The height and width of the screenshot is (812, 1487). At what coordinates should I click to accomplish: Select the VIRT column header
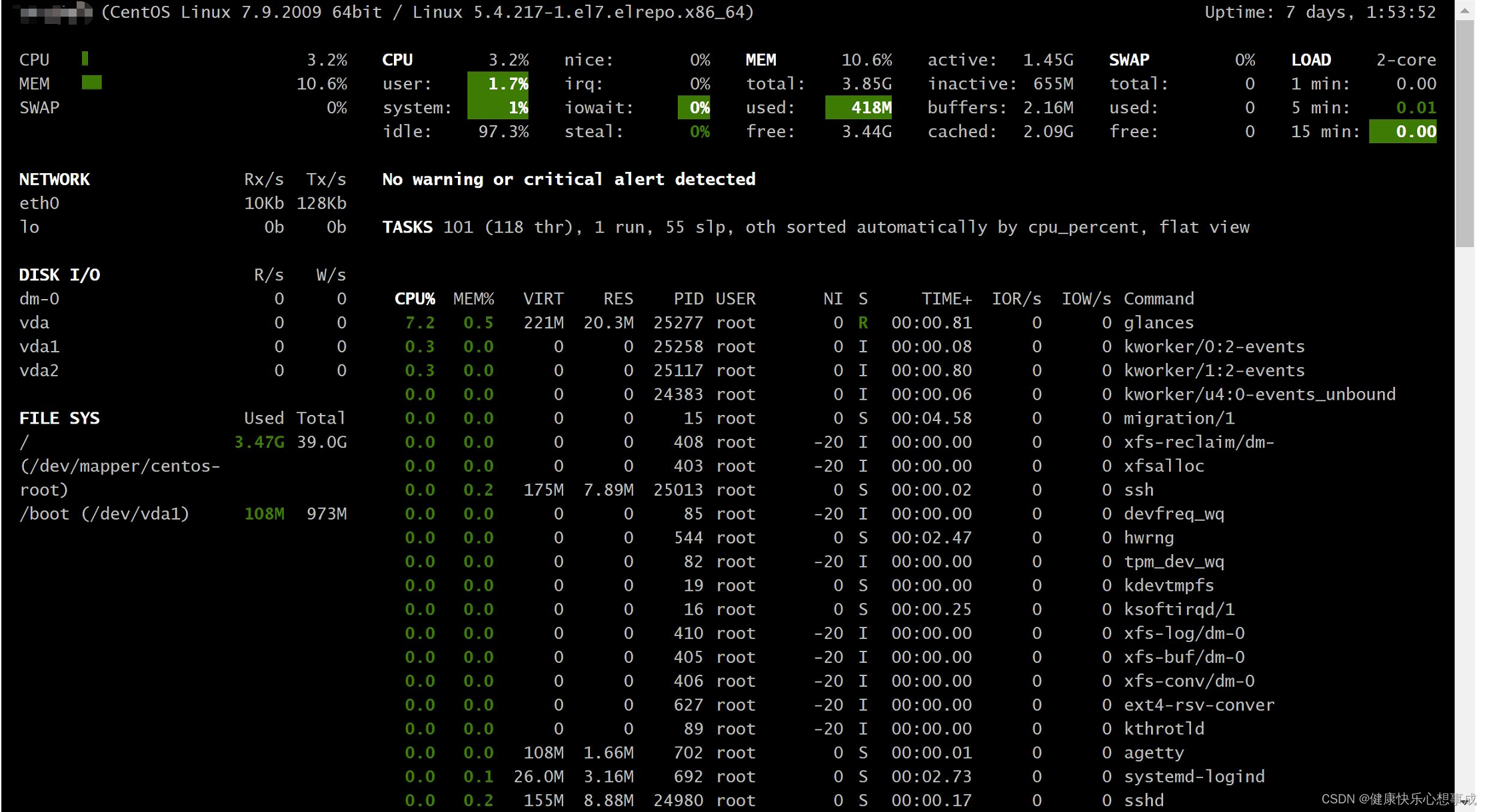(543, 298)
